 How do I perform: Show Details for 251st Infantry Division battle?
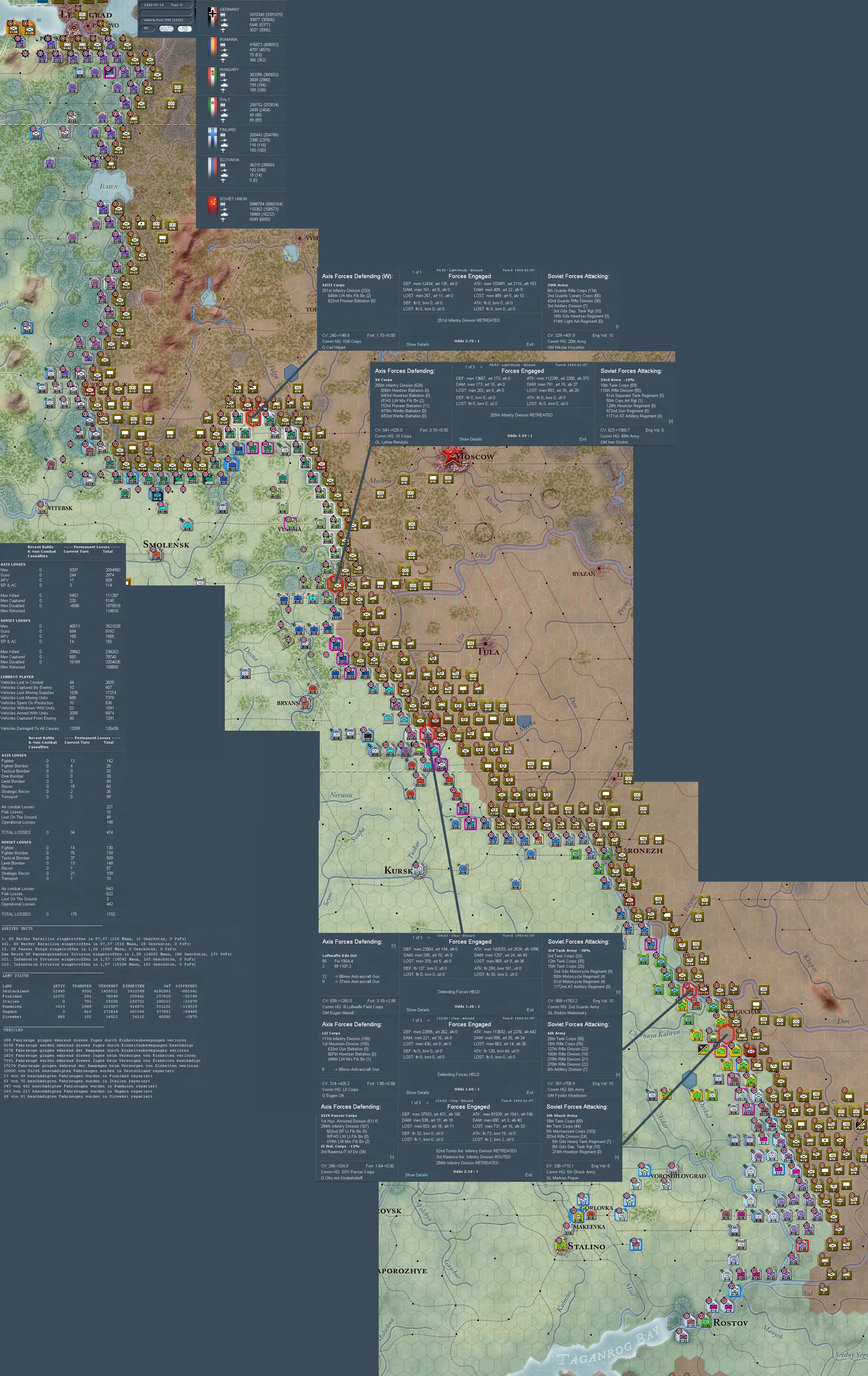click(417, 344)
